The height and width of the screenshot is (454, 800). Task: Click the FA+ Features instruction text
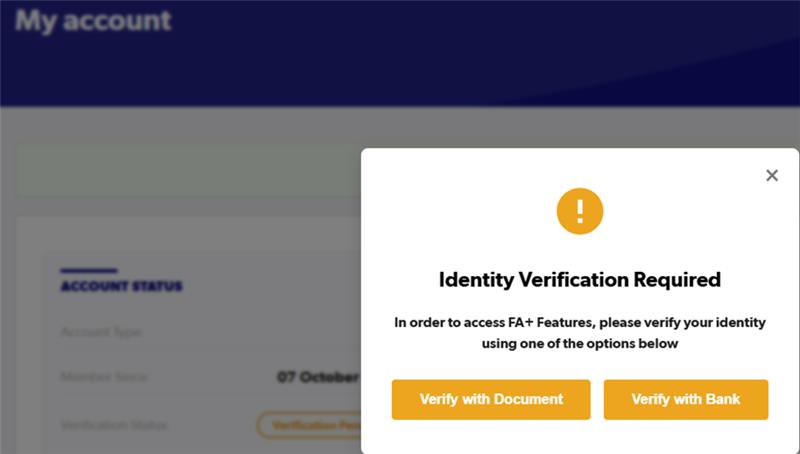pyautogui.click(x=580, y=322)
